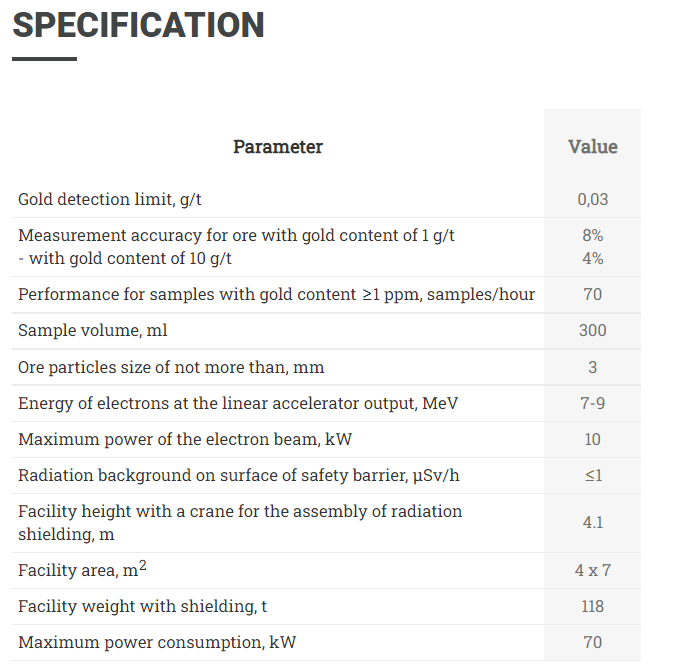Click the Radiation background row label
Image resolution: width=685 pixels, height=671 pixels.
[x=239, y=475]
